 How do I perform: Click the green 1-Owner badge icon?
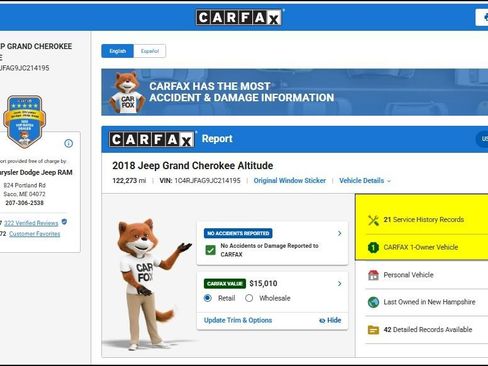[373, 247]
